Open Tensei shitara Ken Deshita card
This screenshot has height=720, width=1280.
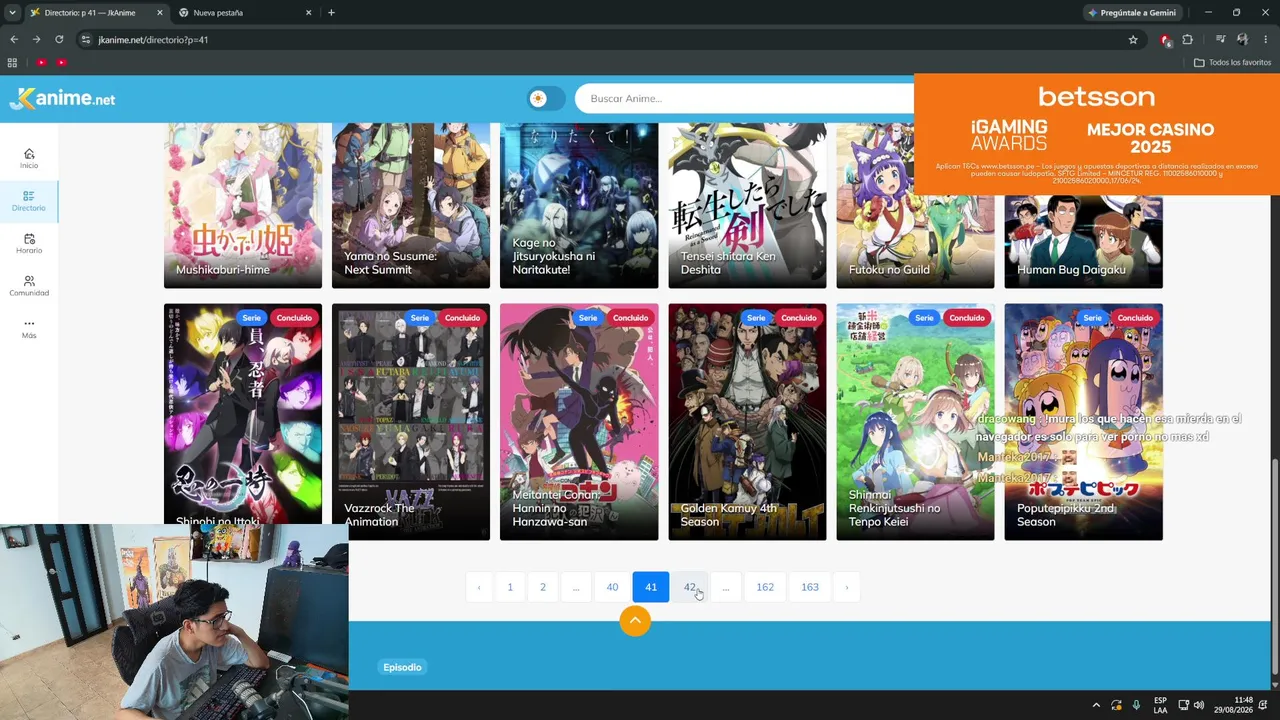coord(747,206)
